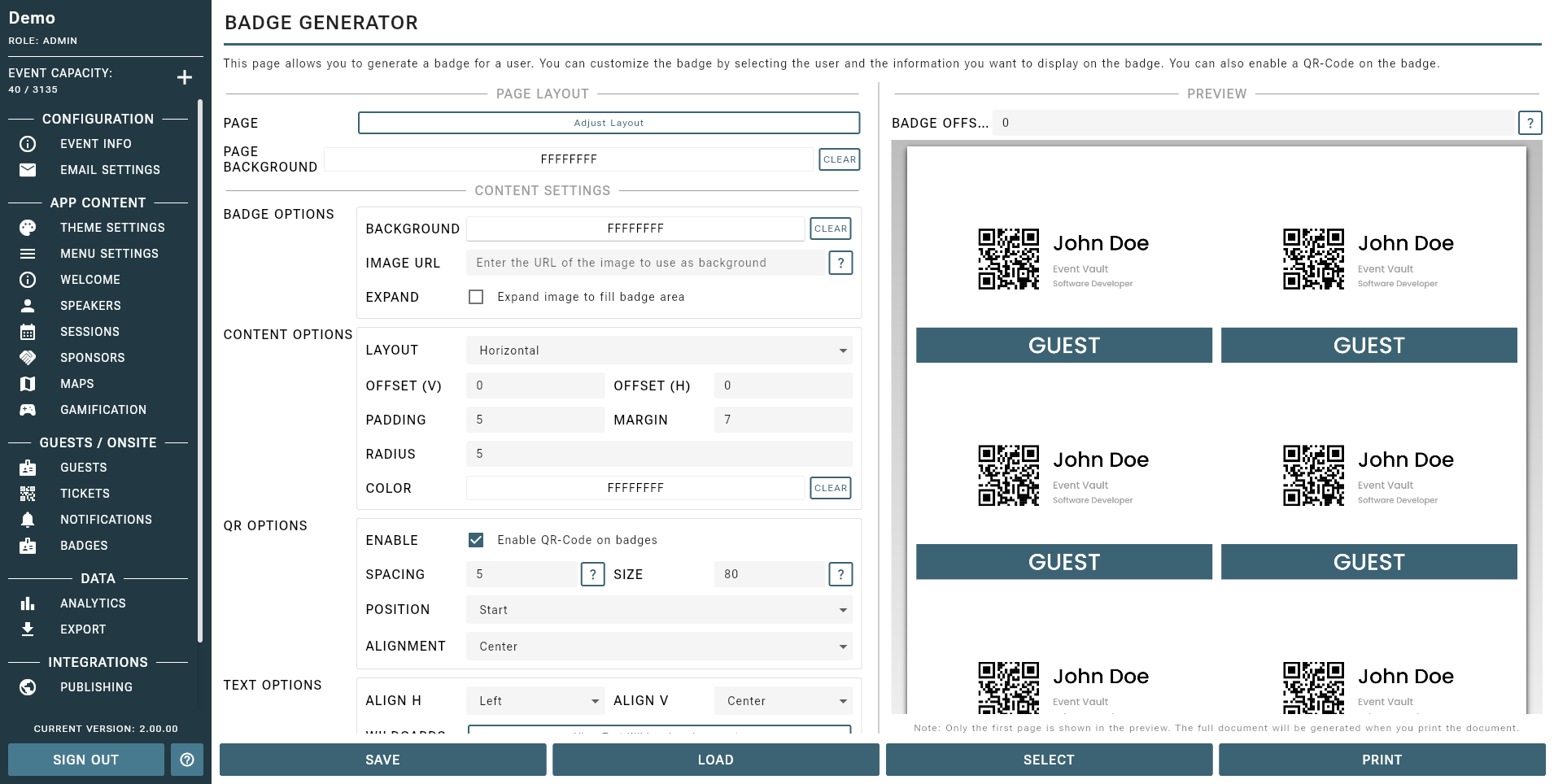1554x784 pixels.
Task: Open the QR Spacing help question mark
Action: coord(593,574)
